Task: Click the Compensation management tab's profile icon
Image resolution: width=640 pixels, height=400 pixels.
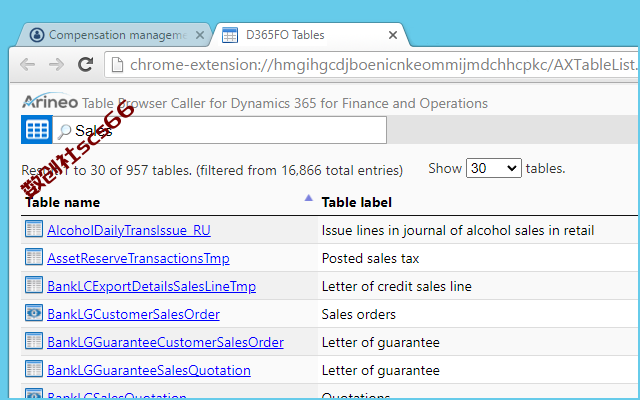Action: (x=37, y=35)
